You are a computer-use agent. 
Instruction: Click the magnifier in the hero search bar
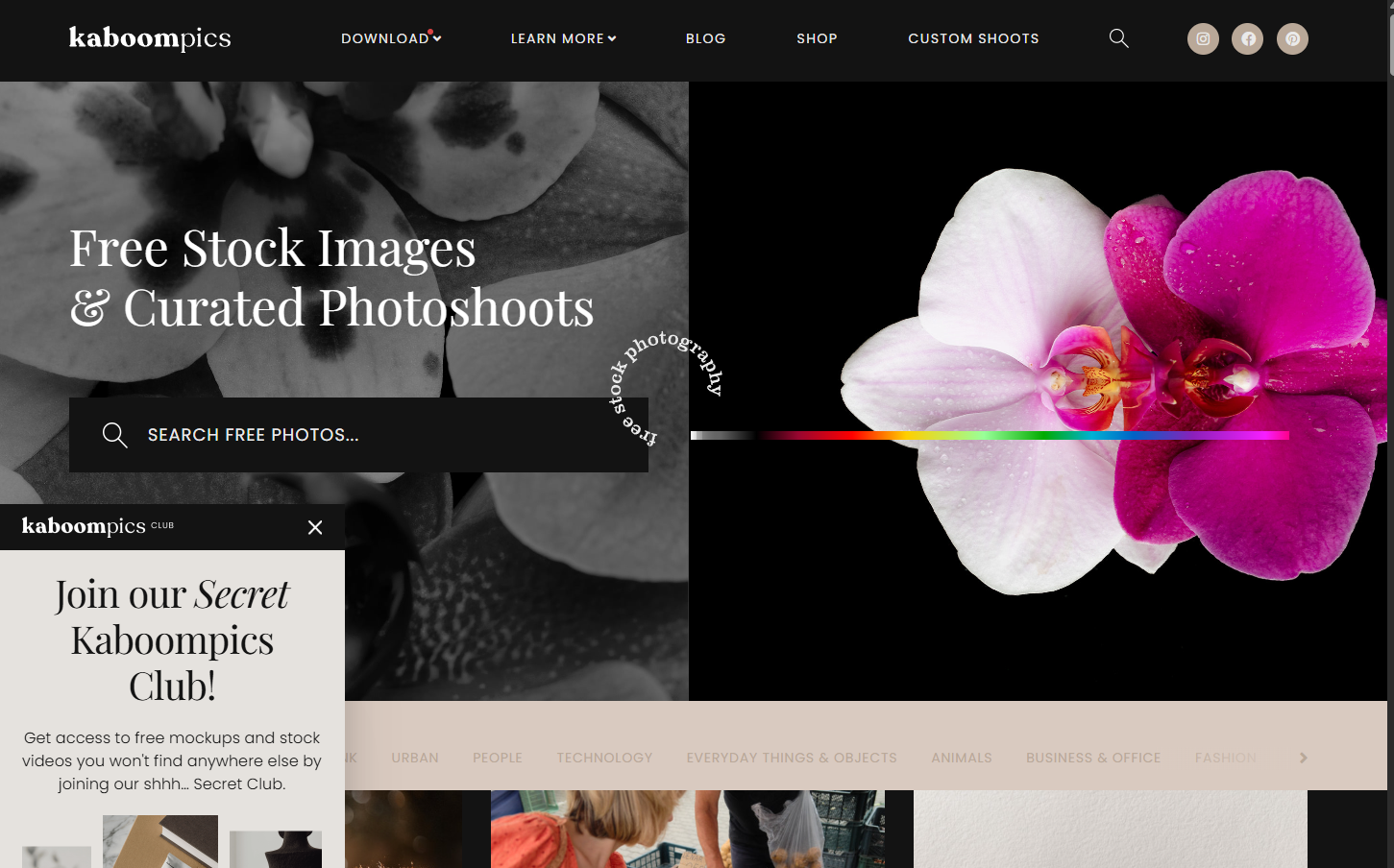pos(115,435)
